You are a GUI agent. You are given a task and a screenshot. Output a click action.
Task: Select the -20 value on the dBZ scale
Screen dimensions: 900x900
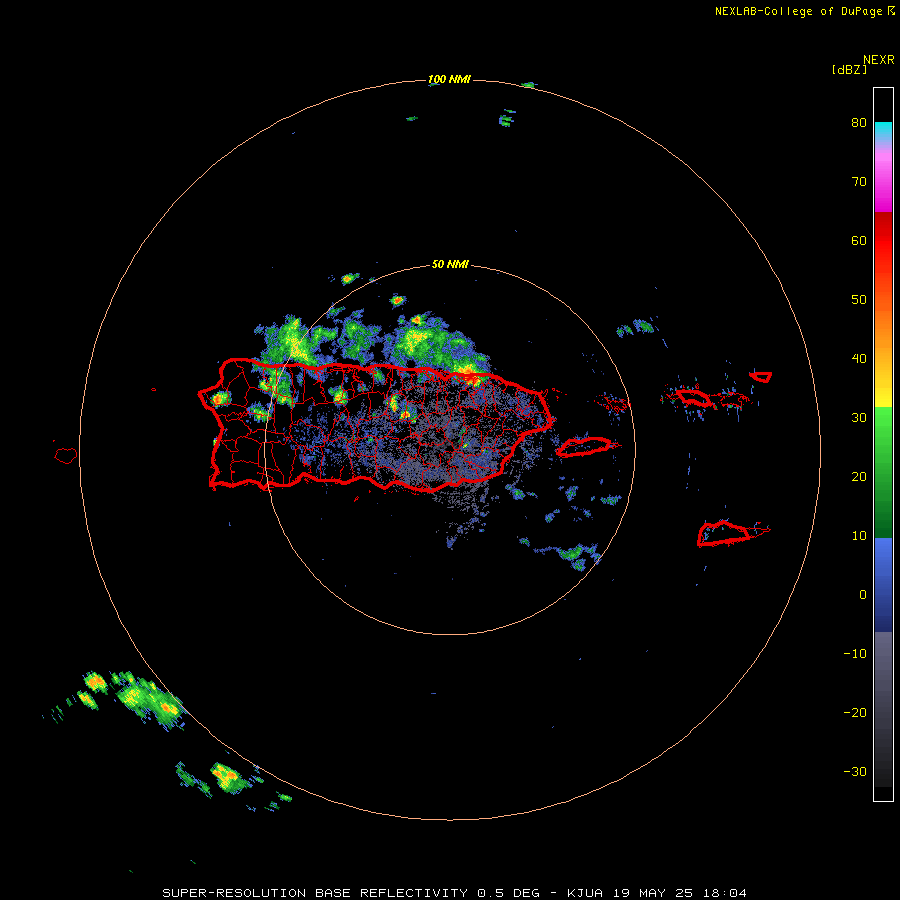(855, 713)
